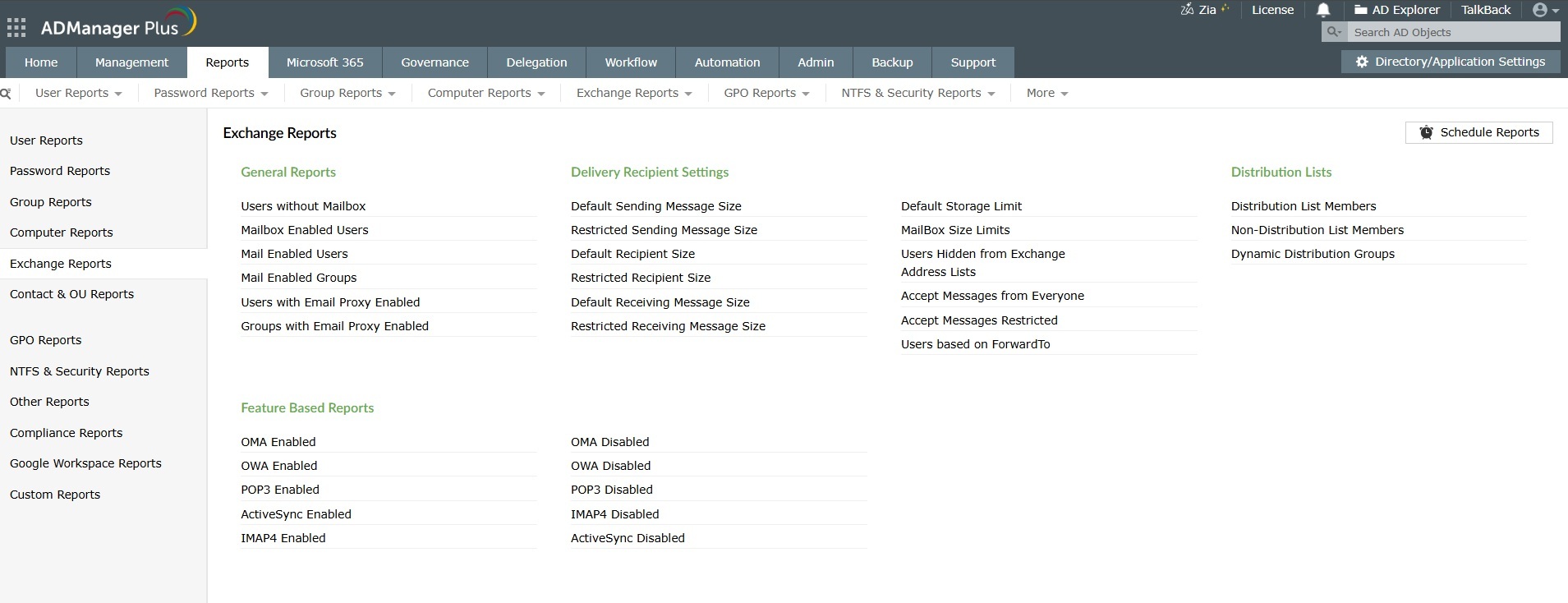
Task: Open Restricted Recipient Size report
Action: (x=641, y=278)
